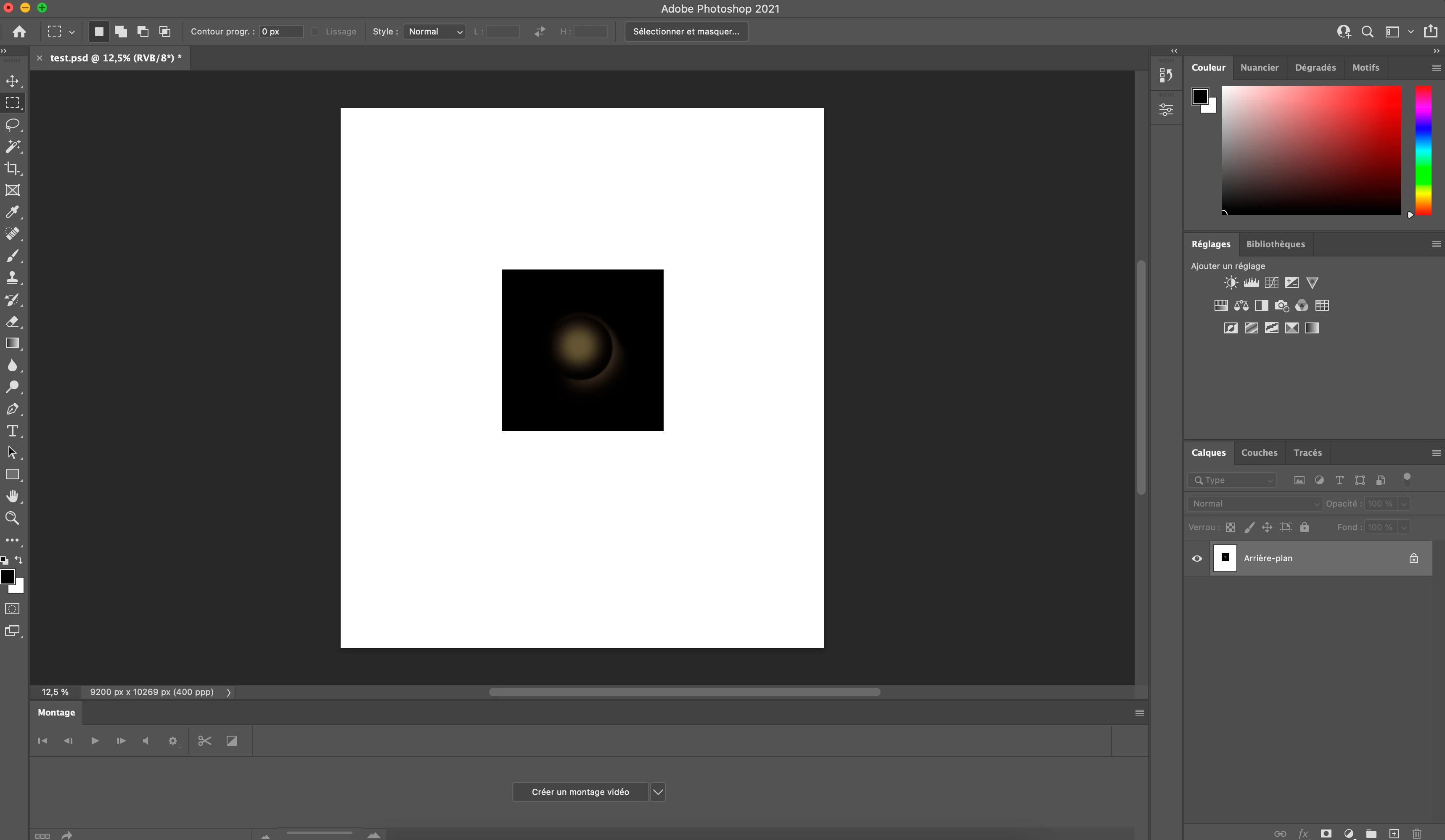Open the Style dropdown
This screenshot has height=840, width=1445.
coord(434,32)
